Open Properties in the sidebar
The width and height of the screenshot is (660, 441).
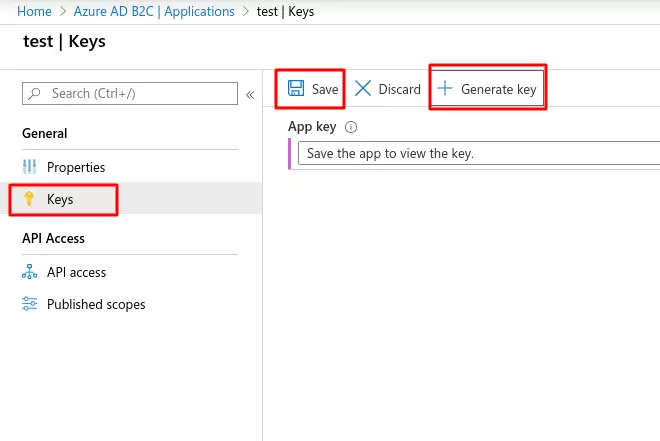coord(76,167)
